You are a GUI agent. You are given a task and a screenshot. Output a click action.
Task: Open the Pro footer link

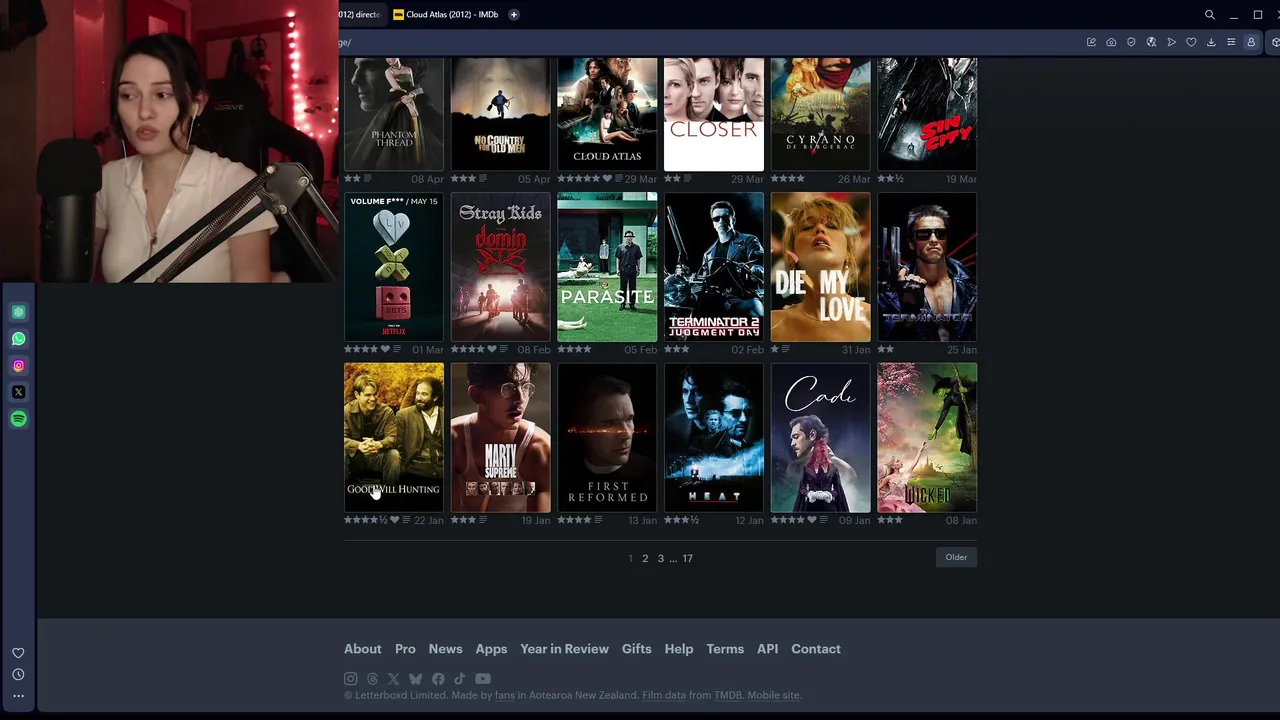pos(405,649)
